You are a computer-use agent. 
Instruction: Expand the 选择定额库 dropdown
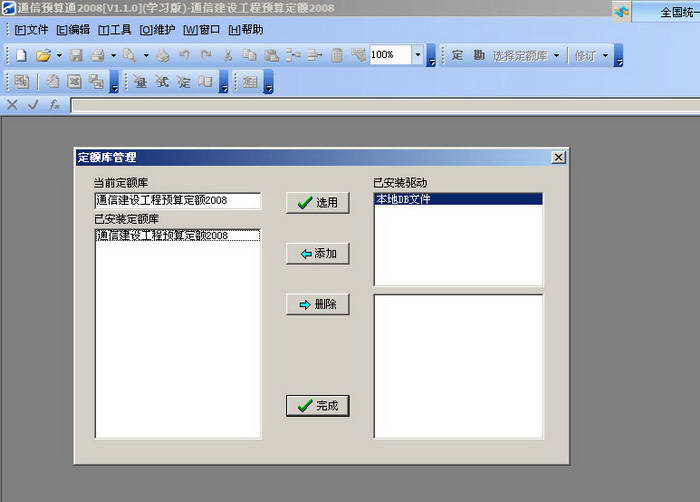tap(557, 56)
